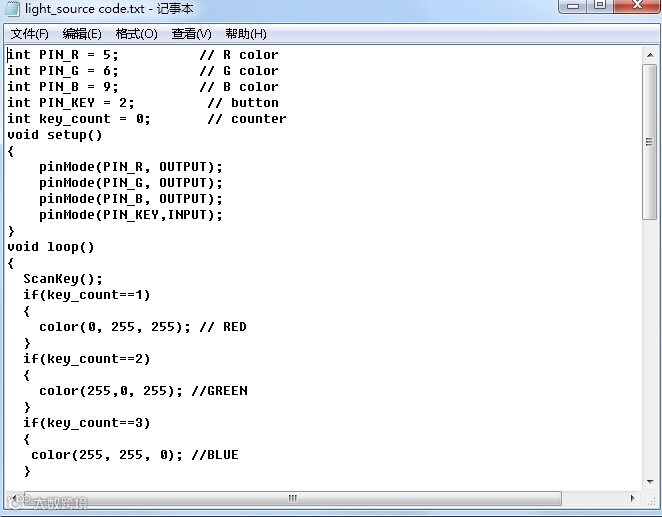Click the 'void setup()' line

coord(55,135)
